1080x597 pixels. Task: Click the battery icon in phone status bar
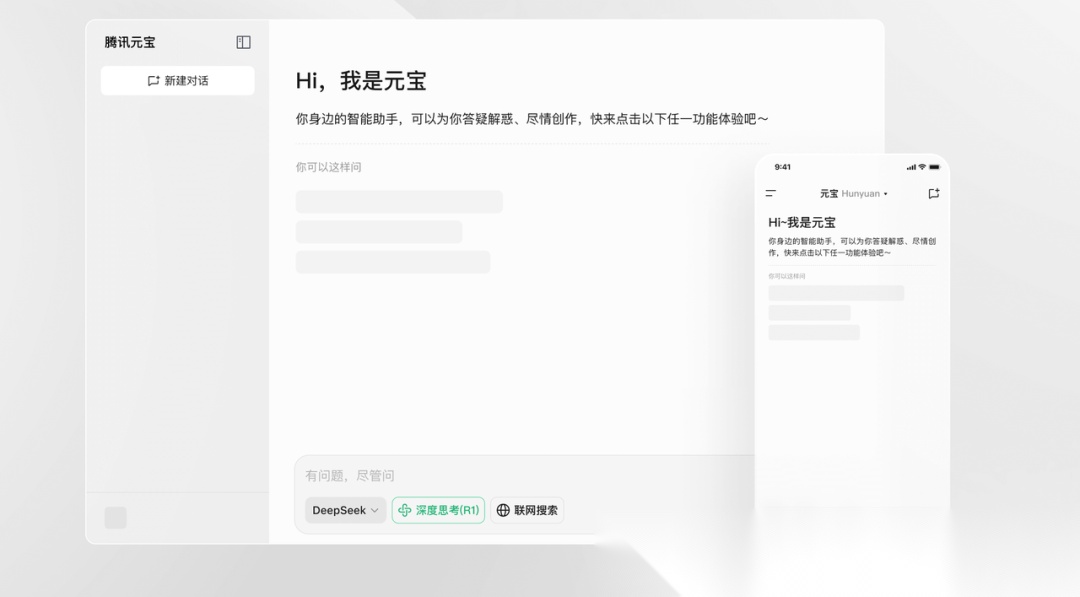[x=934, y=167]
